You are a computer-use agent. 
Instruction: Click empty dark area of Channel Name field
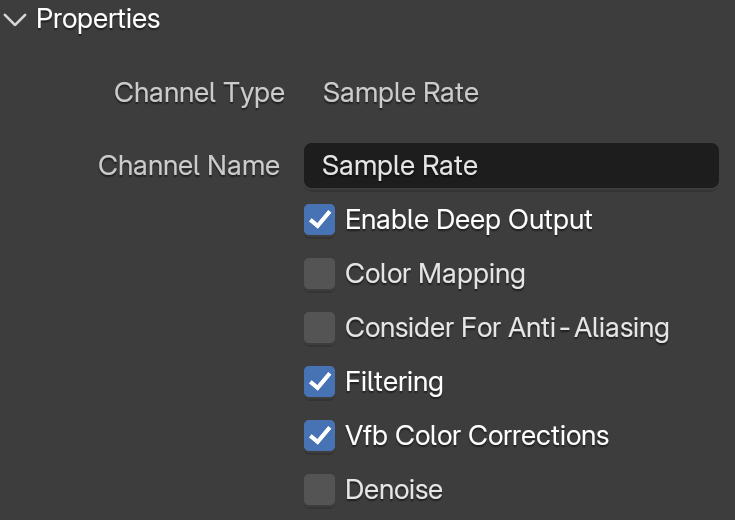598,166
